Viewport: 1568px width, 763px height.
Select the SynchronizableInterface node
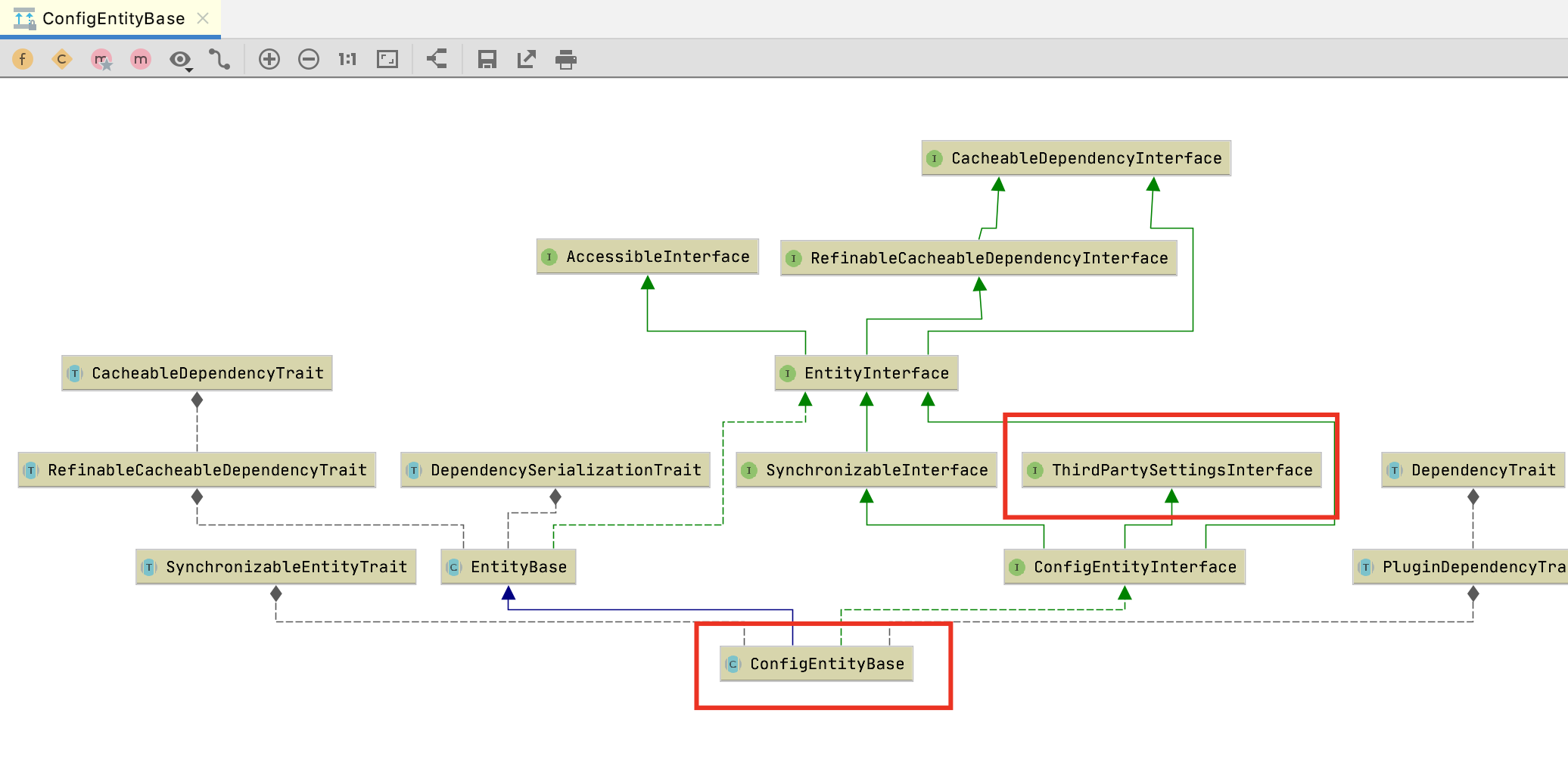pyautogui.click(x=866, y=470)
